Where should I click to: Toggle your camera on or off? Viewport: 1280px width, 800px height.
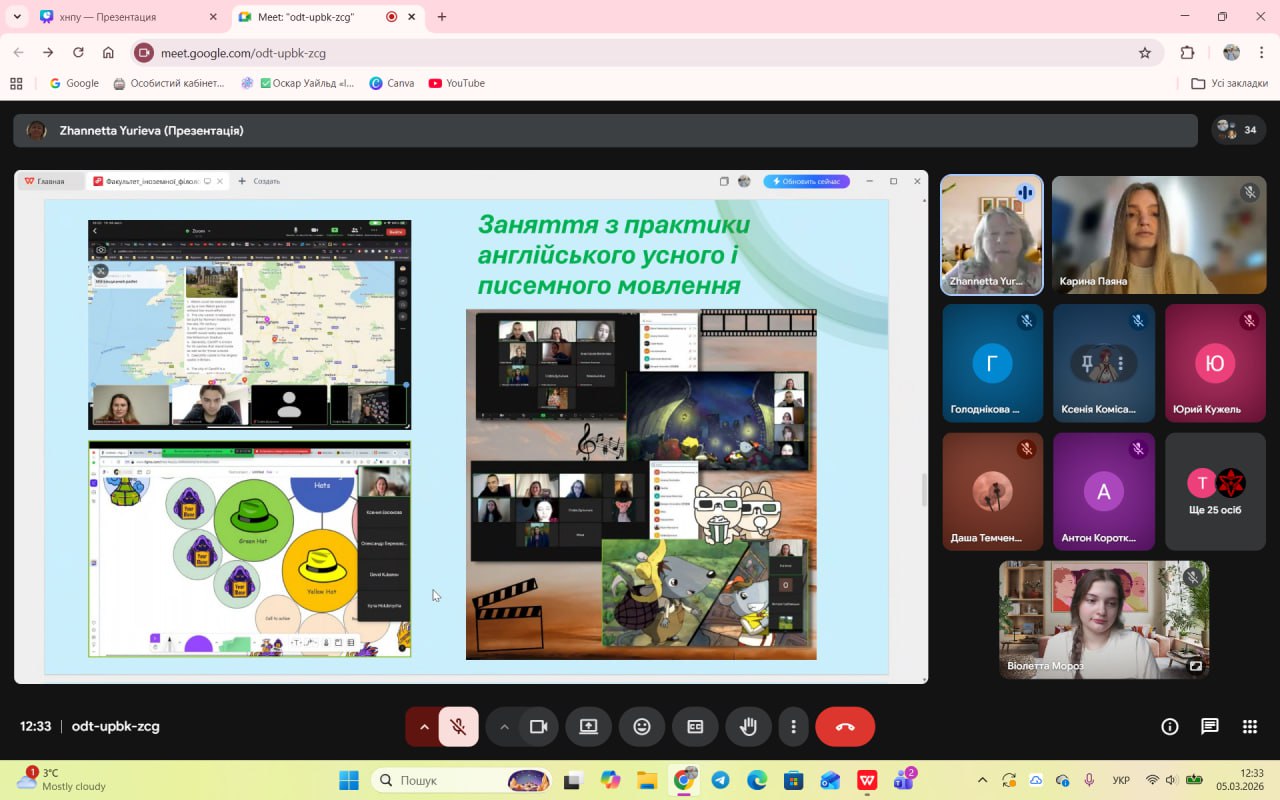(x=539, y=727)
